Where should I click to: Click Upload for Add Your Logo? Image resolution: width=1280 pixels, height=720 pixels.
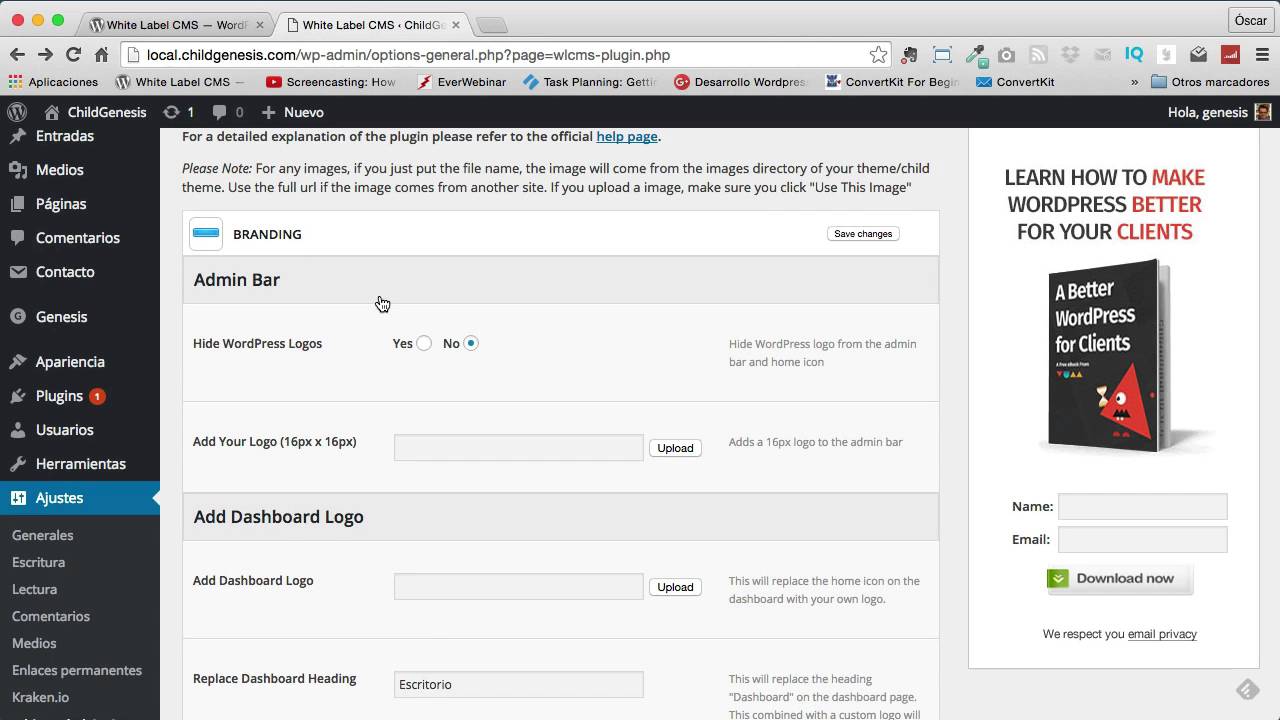(x=675, y=448)
